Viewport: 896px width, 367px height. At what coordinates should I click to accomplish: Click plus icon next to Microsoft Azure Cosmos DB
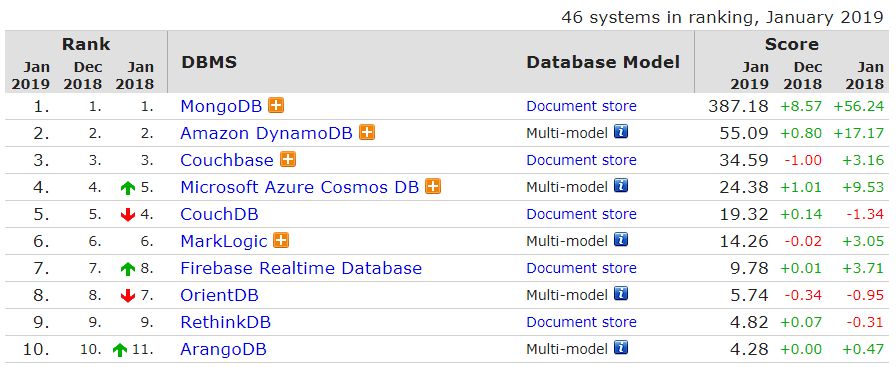pyautogui.click(x=433, y=186)
